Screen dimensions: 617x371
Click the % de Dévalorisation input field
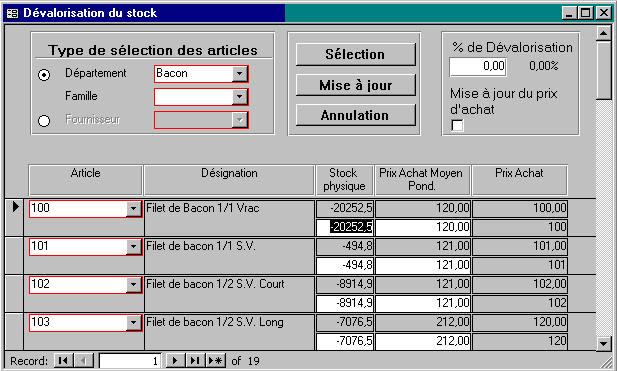(478, 66)
